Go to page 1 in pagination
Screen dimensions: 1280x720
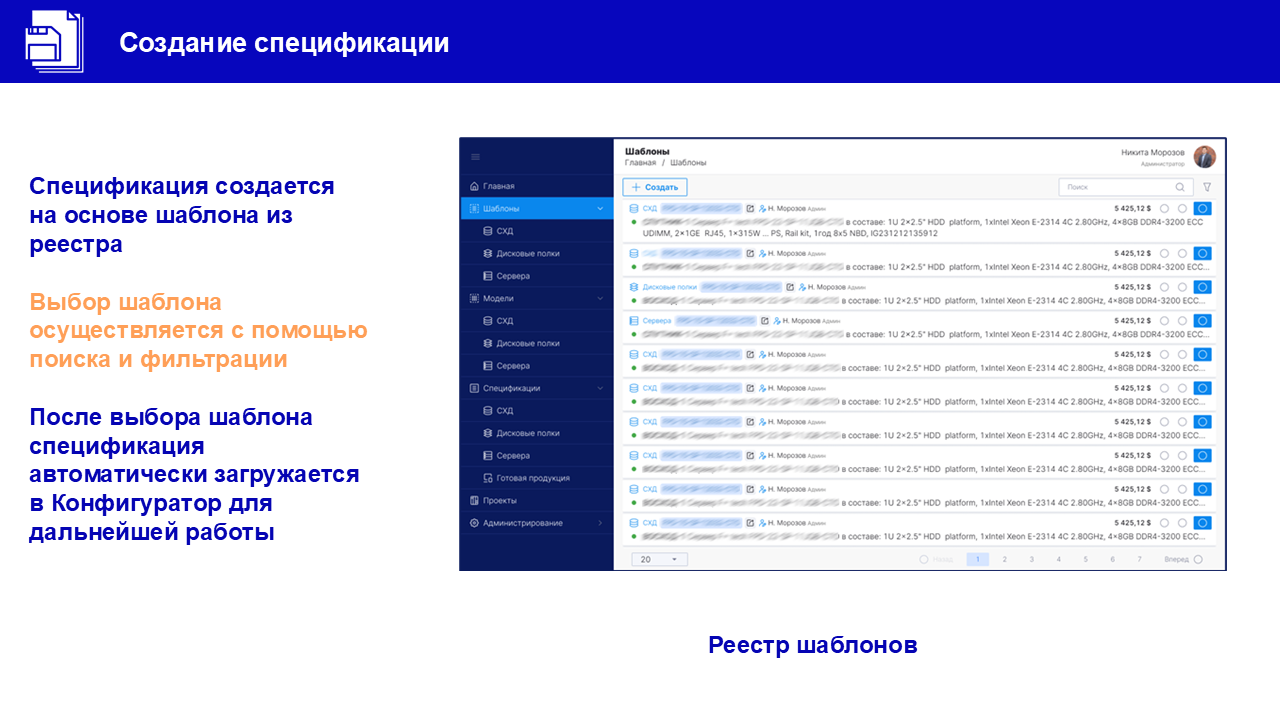[977, 559]
